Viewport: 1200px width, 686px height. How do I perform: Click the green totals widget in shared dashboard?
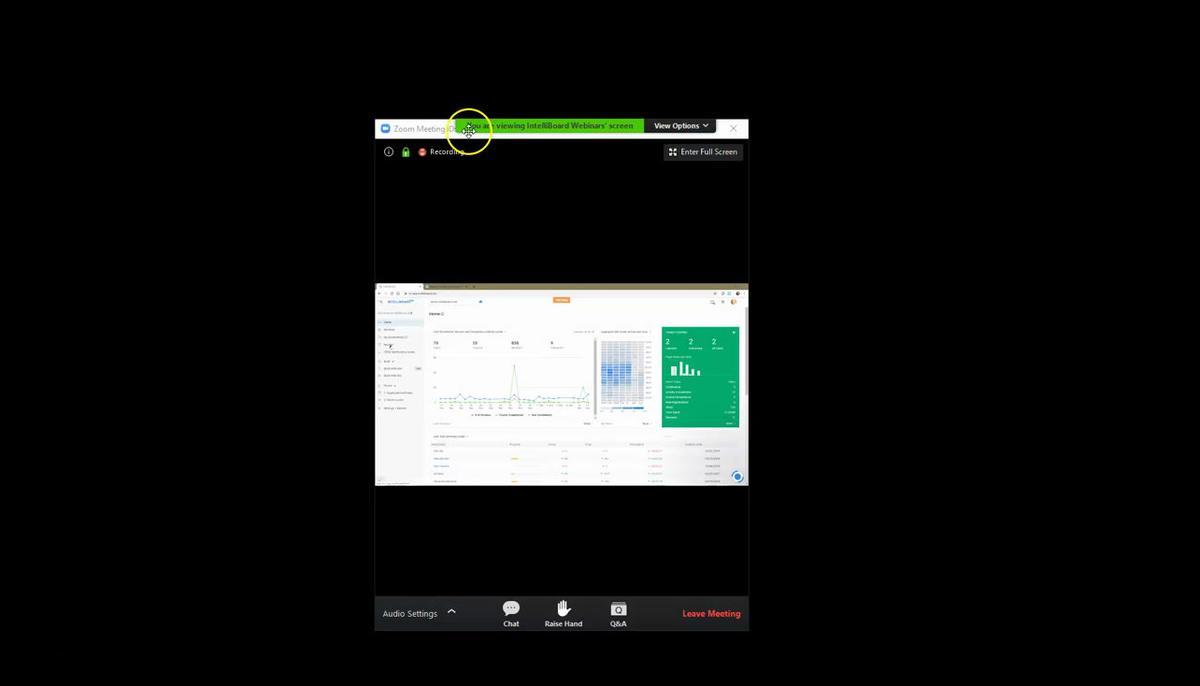click(x=700, y=377)
